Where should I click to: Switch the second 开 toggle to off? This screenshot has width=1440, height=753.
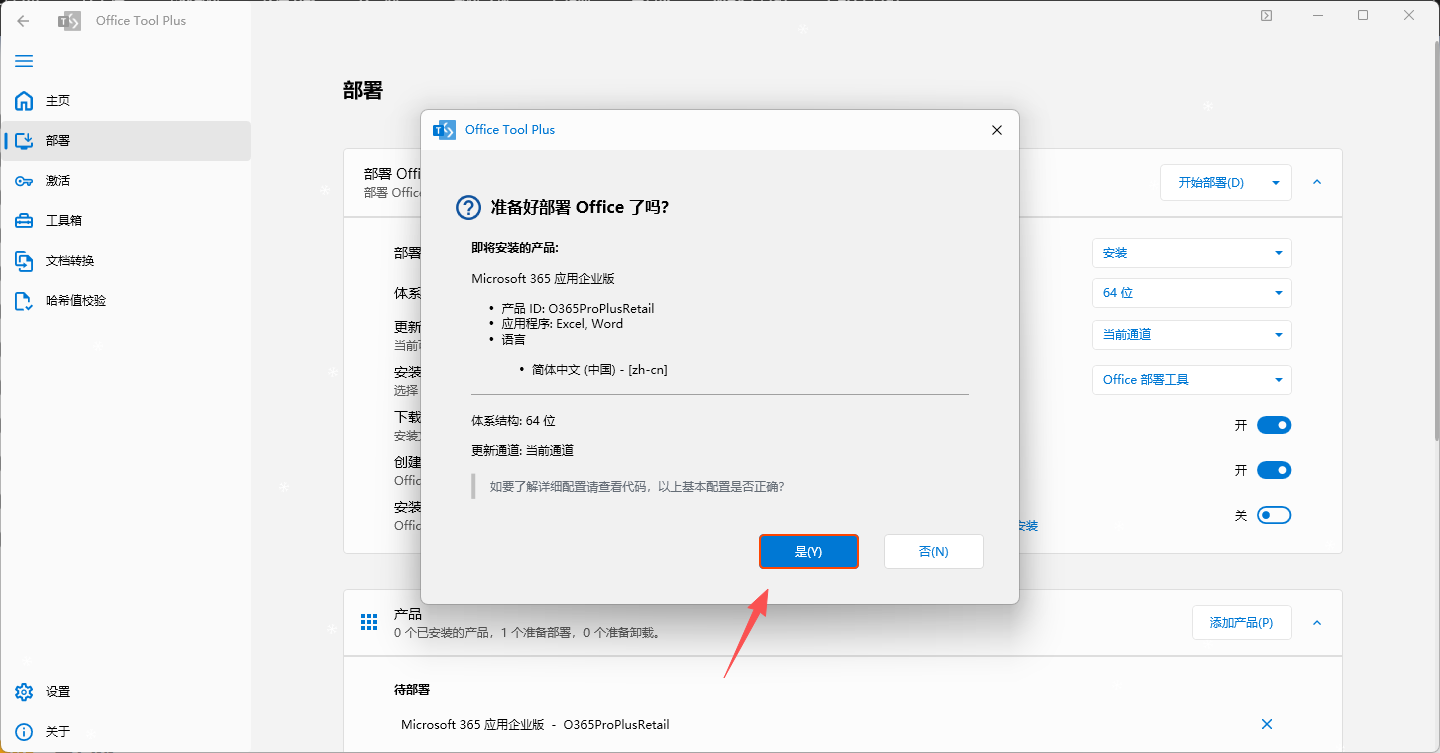coord(1274,469)
